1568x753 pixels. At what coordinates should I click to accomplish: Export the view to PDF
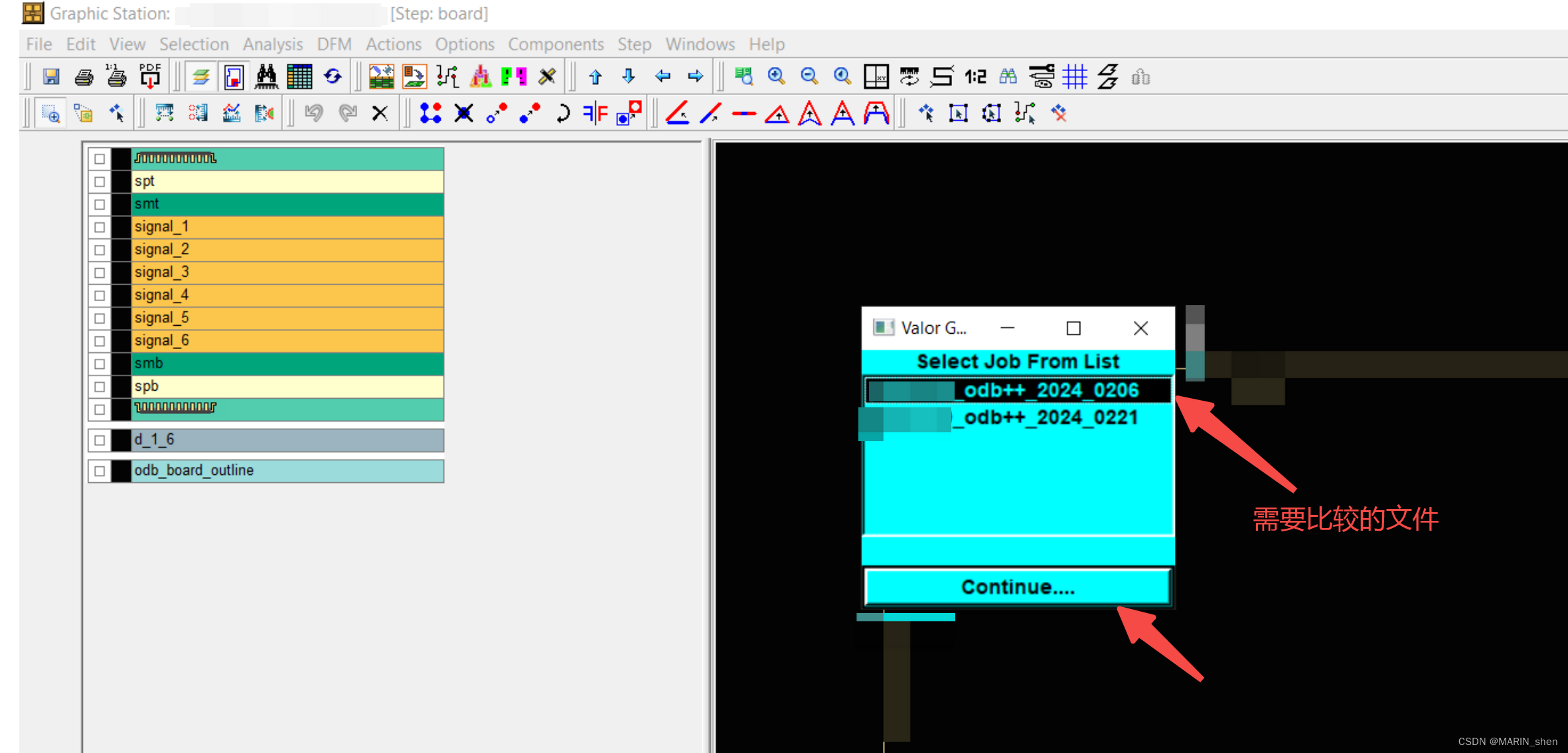[x=149, y=76]
